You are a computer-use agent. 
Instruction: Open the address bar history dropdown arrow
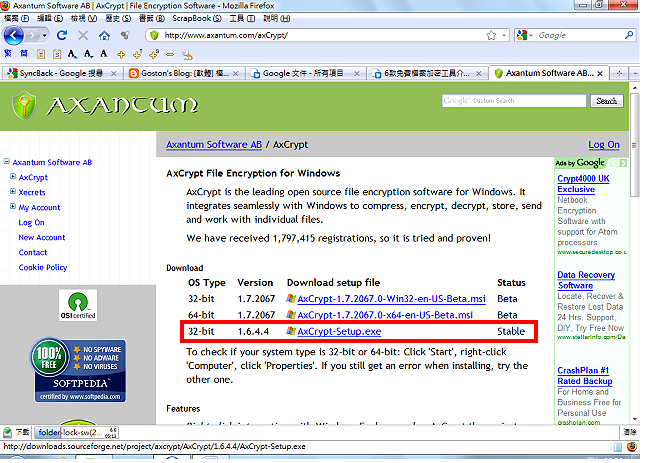[x=504, y=35]
